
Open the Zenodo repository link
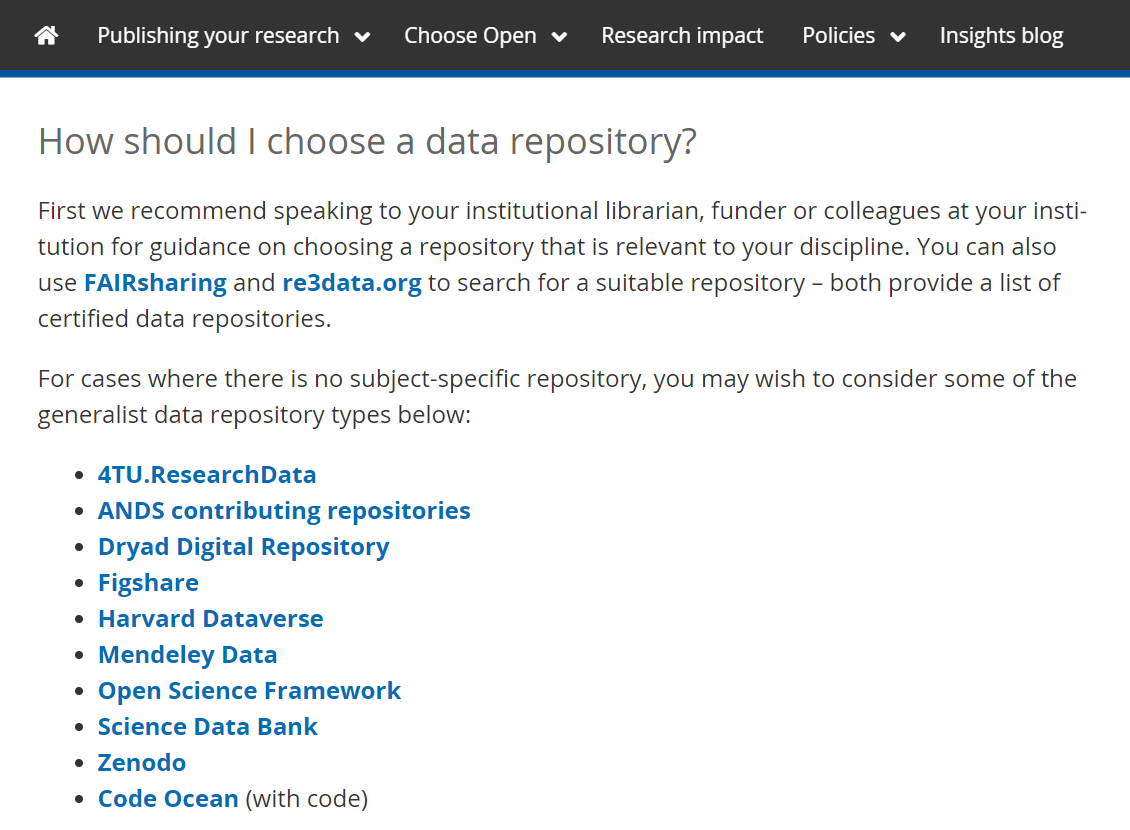141,763
